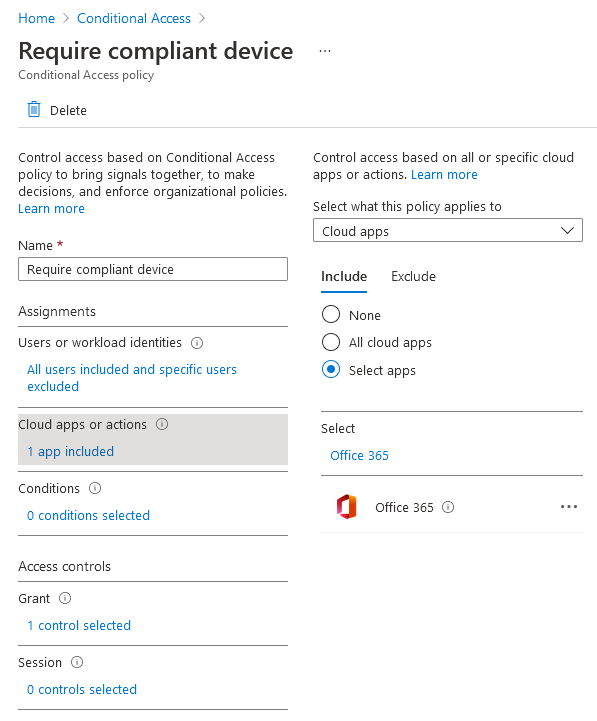Open the Cloud apps dropdown

(448, 230)
